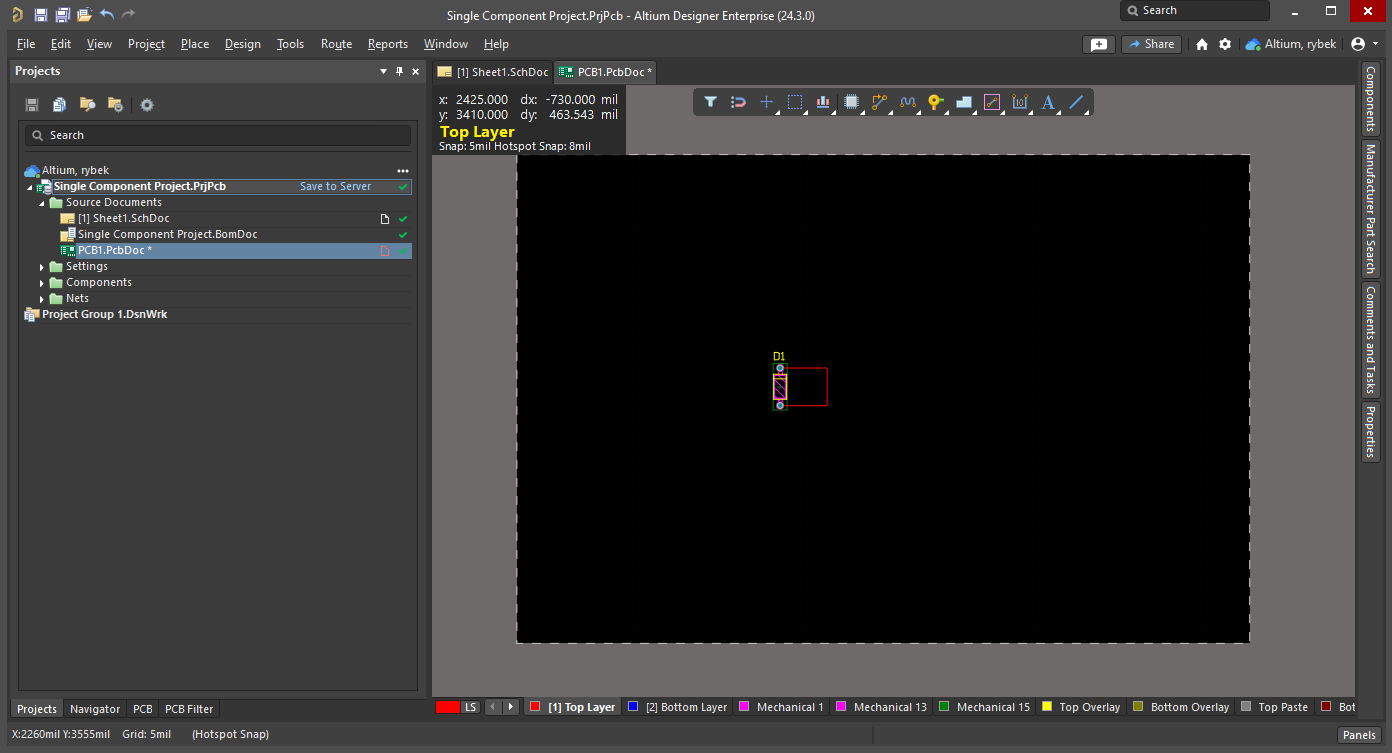1392x753 pixels.
Task: Click the greyed Save icon in Projects panel
Action: 32,105
